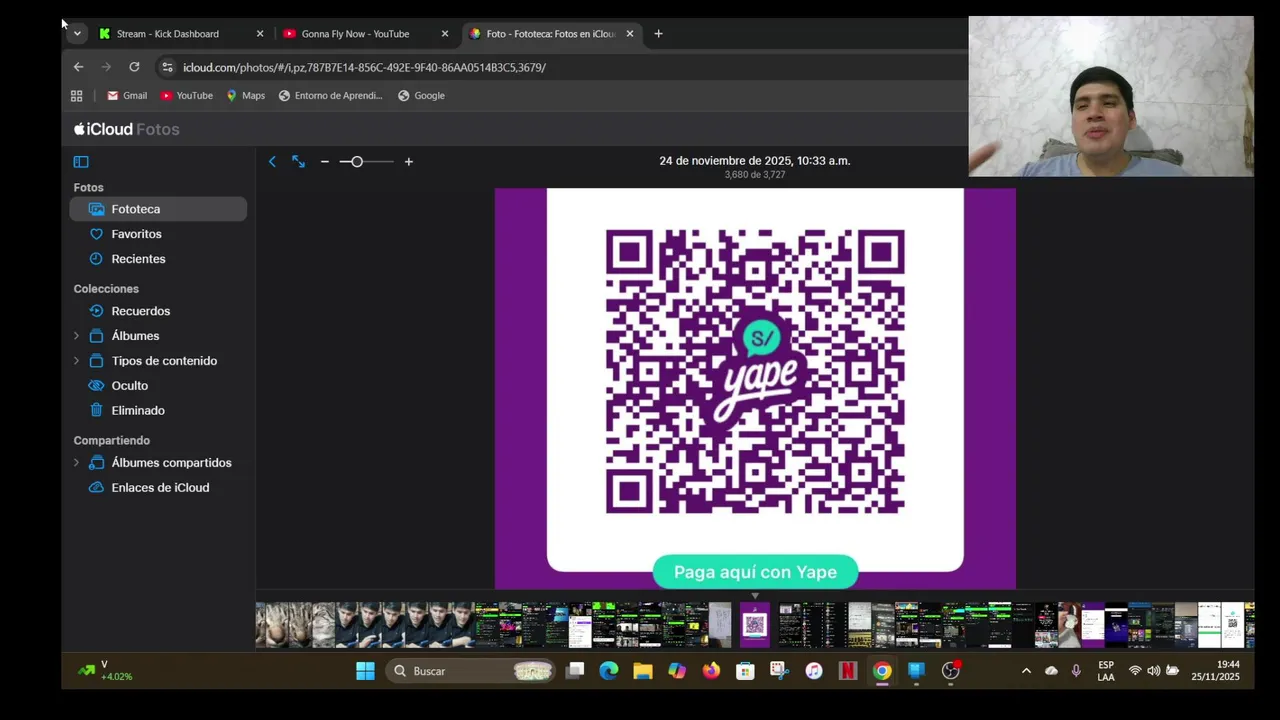The width and height of the screenshot is (1280, 720).
Task: Click the displayed Yape QR photo
Action: click(x=755, y=389)
